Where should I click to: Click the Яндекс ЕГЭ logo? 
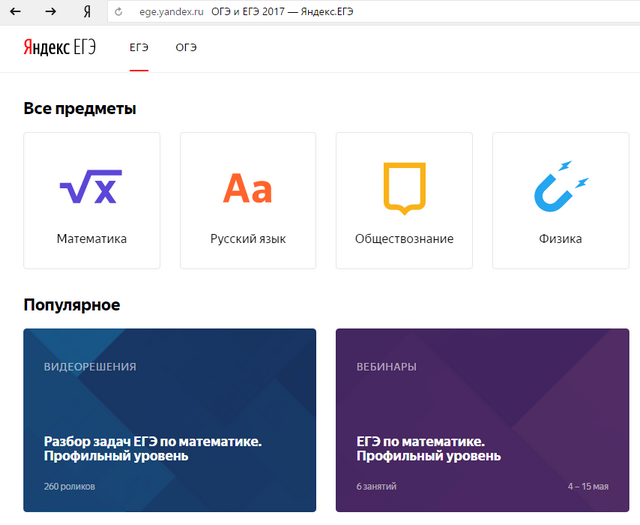[60, 47]
